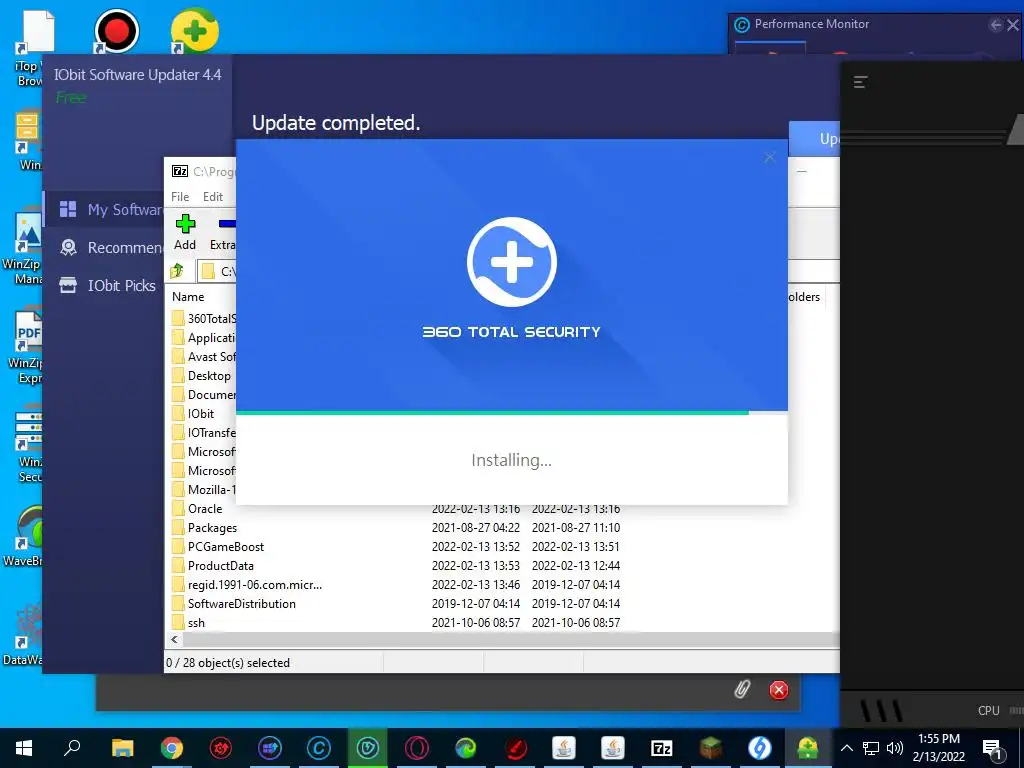Click the Update completed heading

(336, 123)
